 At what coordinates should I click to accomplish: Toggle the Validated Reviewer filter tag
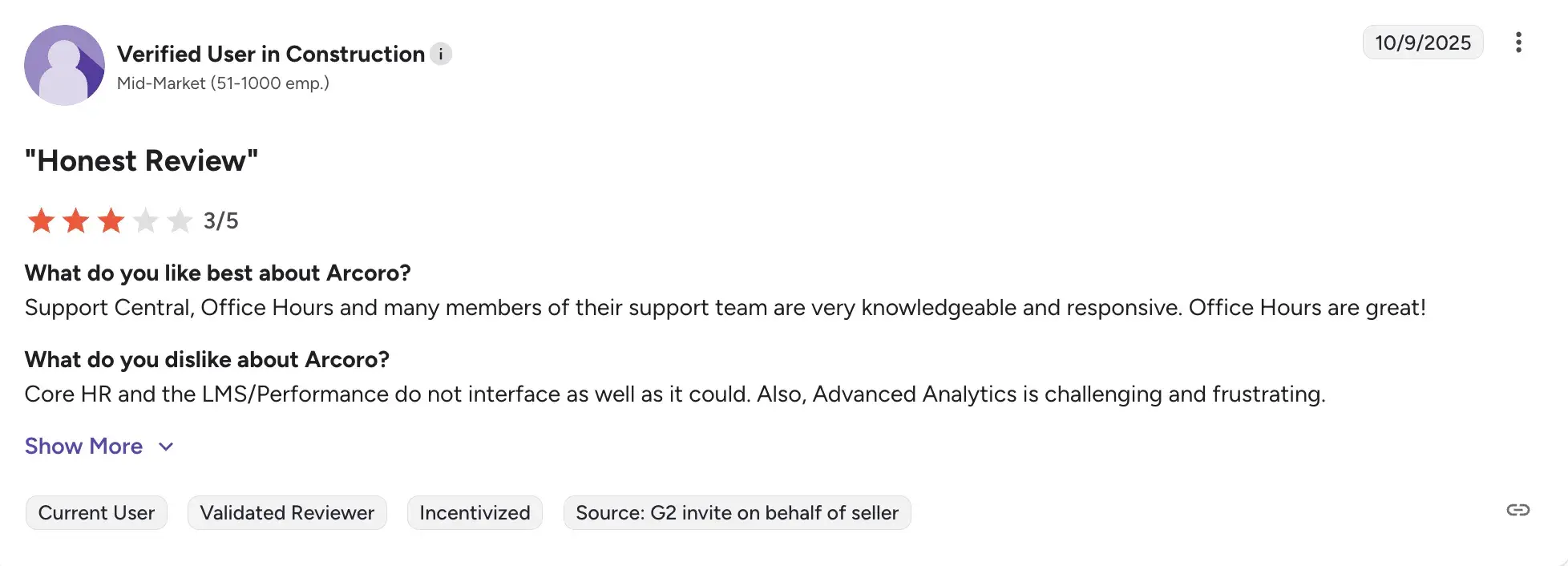coord(286,512)
